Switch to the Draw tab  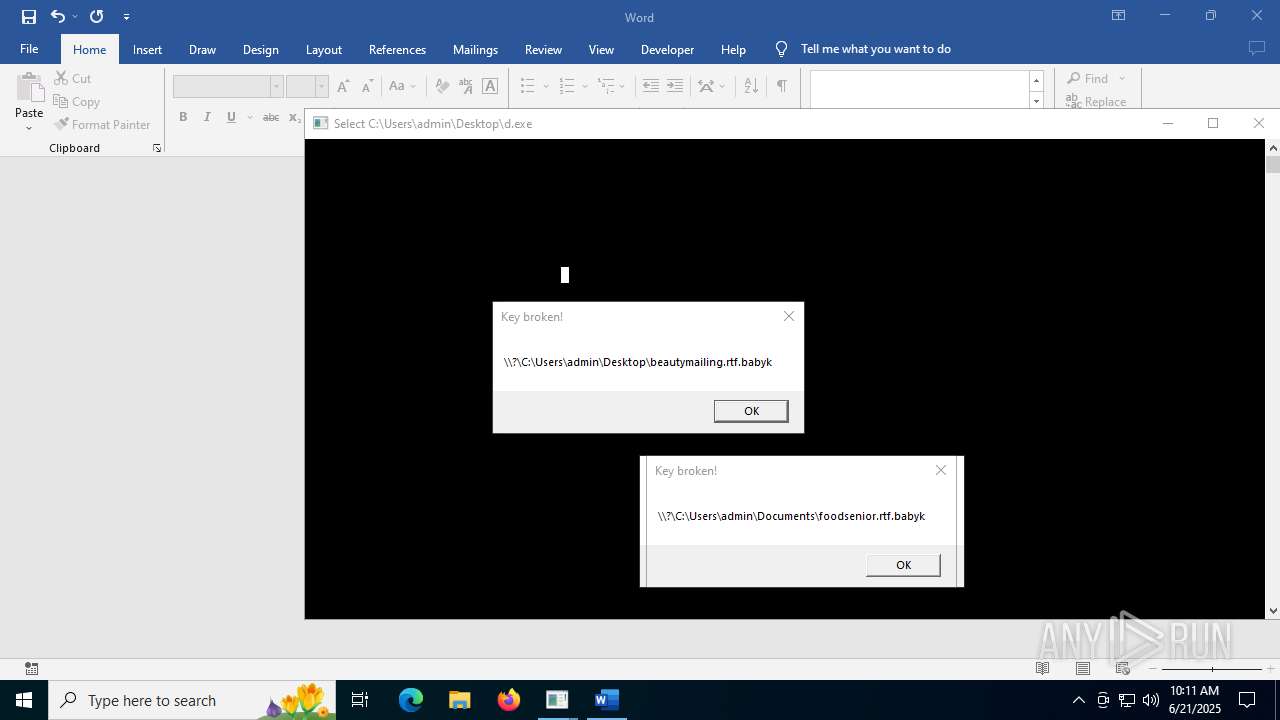point(202,49)
